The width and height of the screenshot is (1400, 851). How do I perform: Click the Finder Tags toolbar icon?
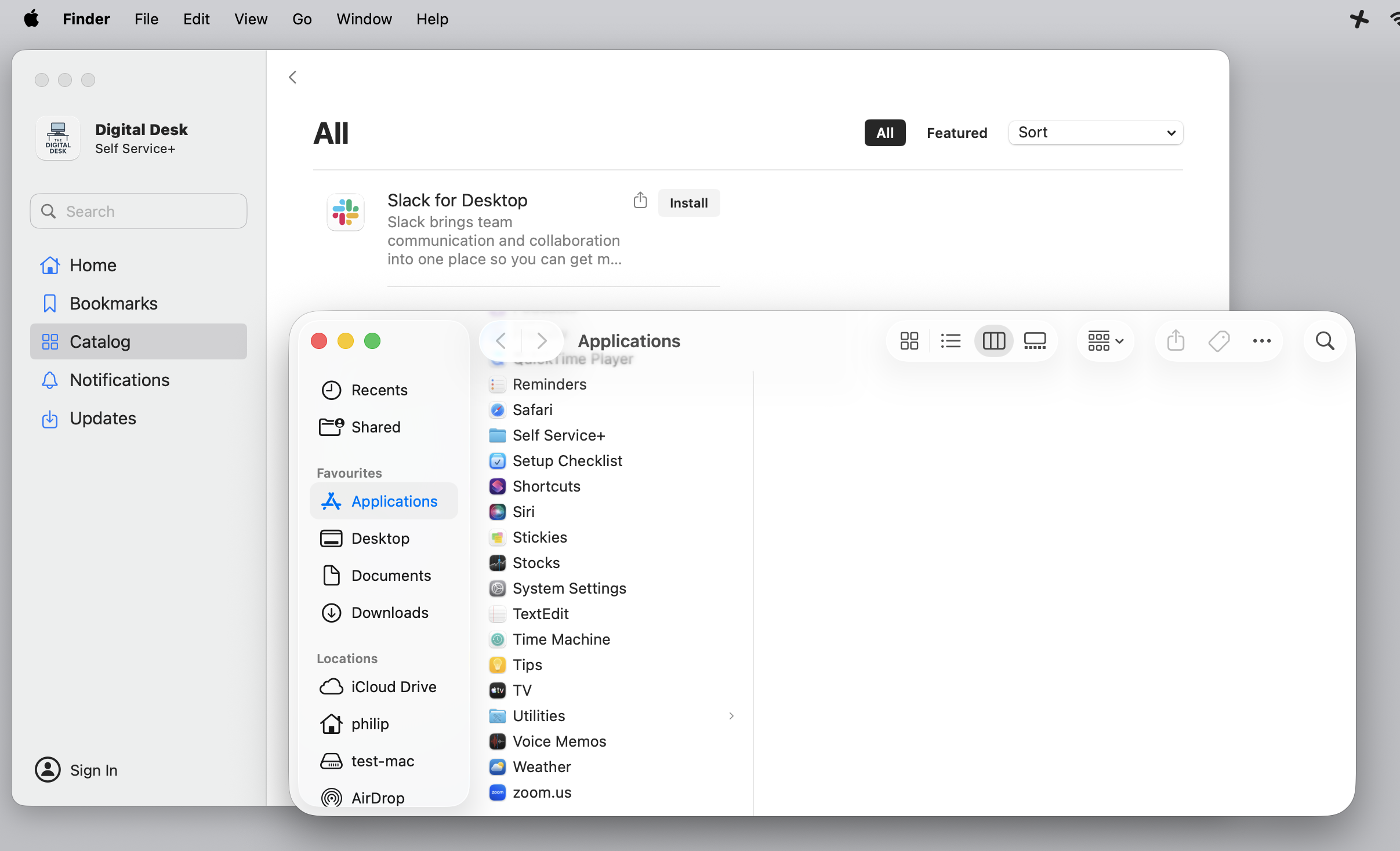tap(1219, 341)
